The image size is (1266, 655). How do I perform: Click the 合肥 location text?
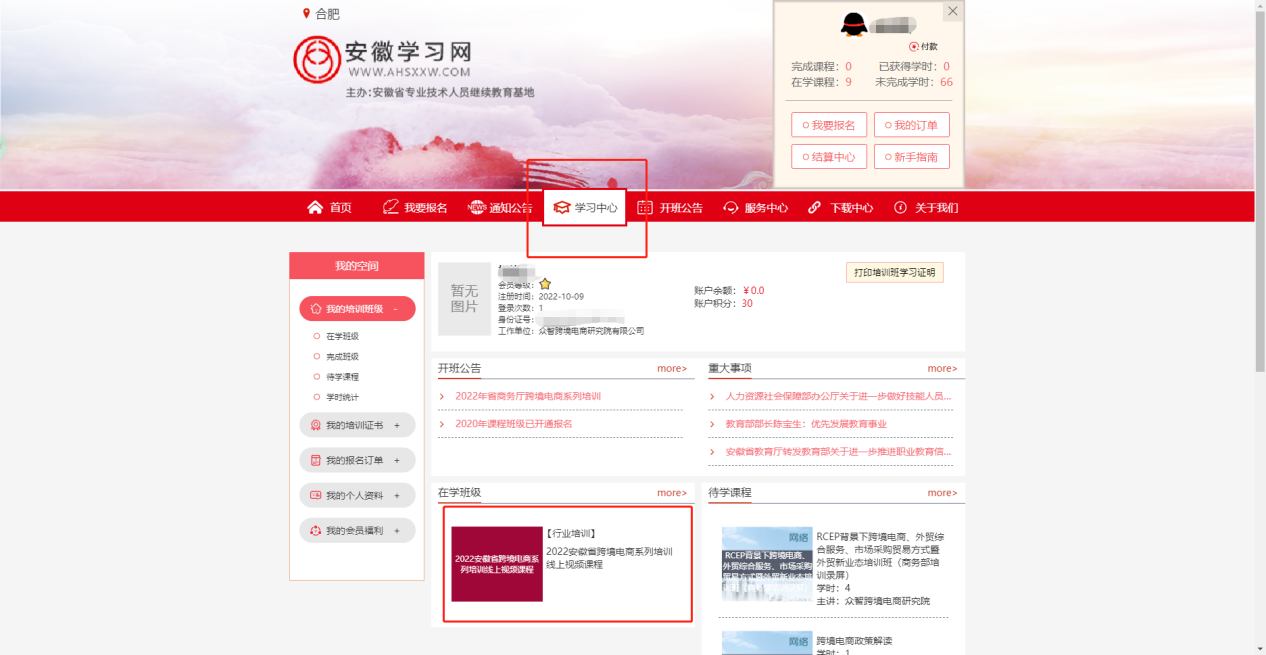327,14
